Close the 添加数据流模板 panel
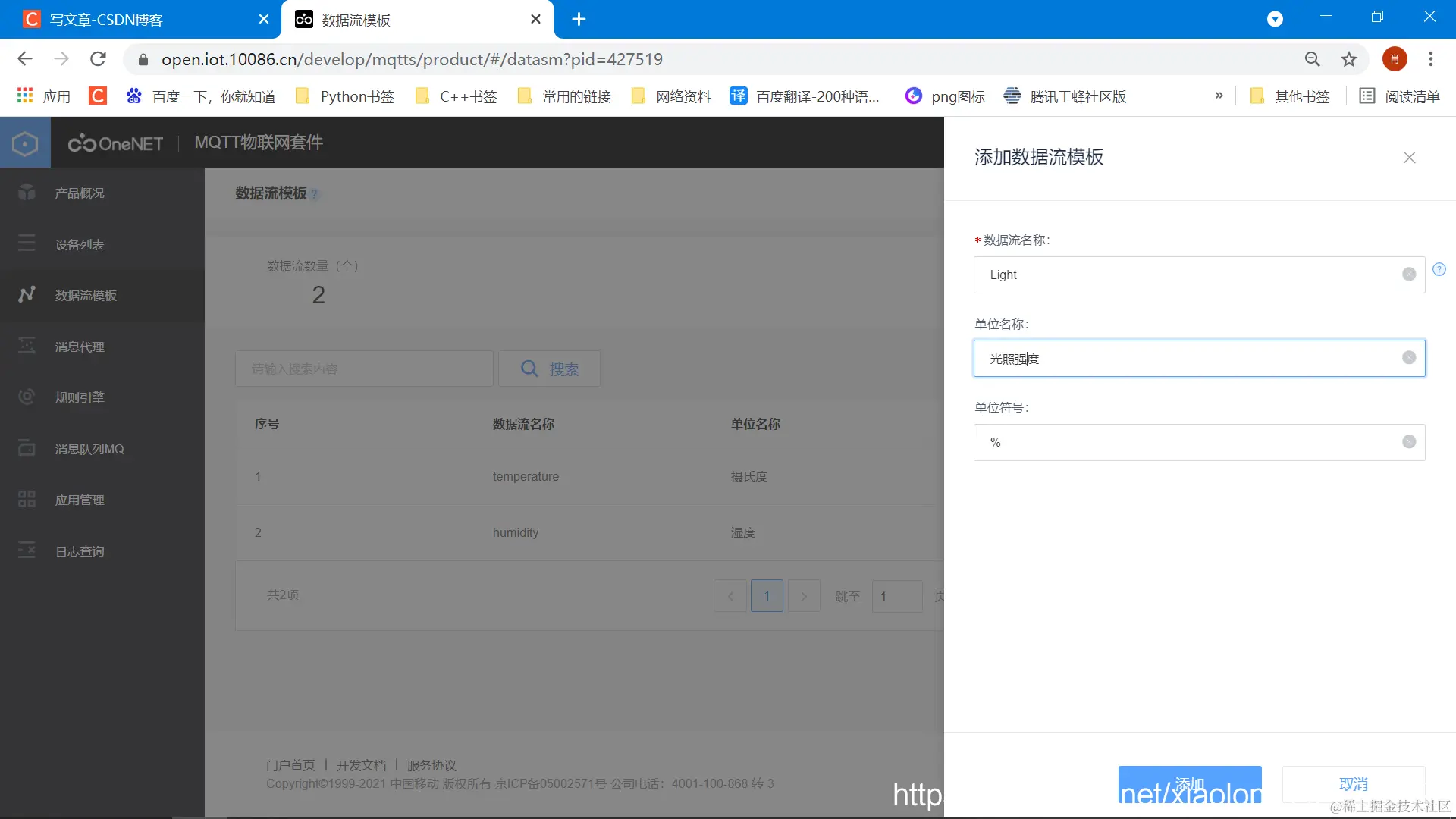 tap(1409, 158)
